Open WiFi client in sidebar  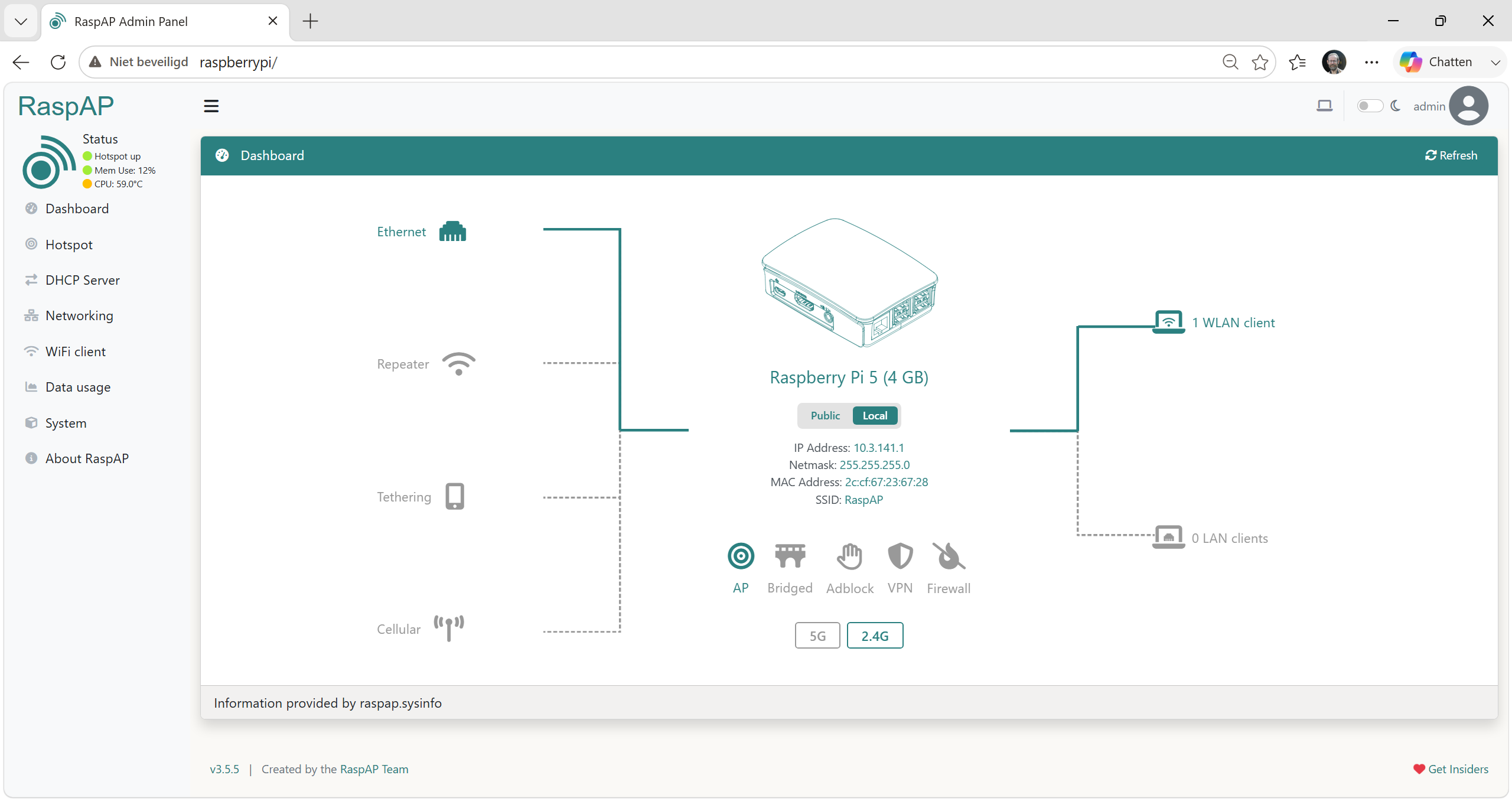pyautogui.click(x=75, y=351)
